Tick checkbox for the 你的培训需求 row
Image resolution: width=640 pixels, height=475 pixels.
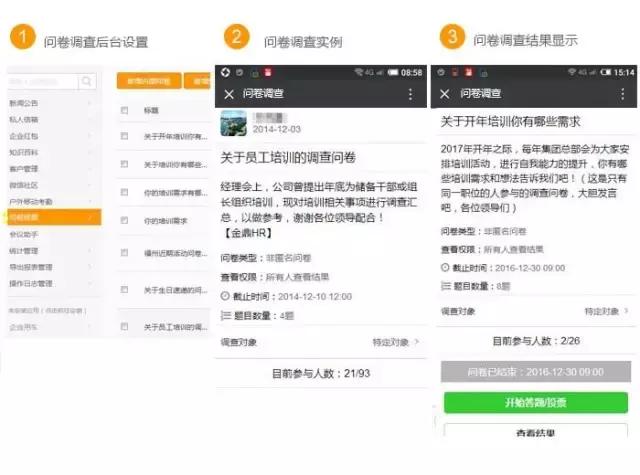[124, 220]
